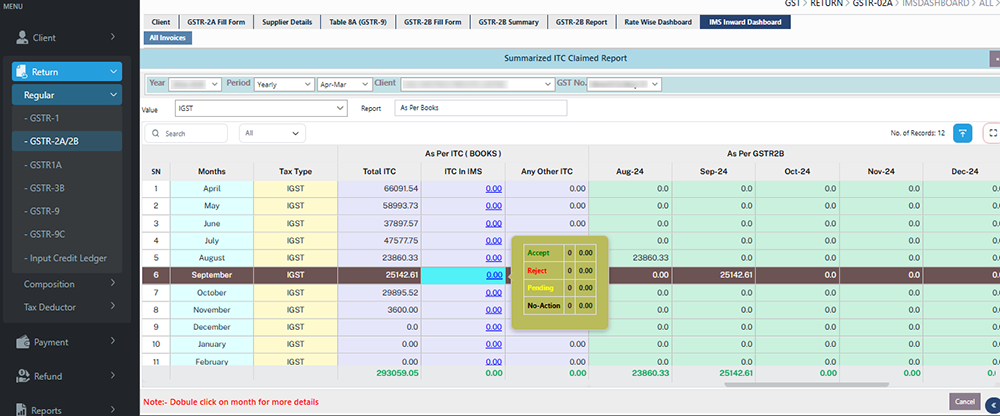The image size is (1000, 416).
Task: Collapse the Regular submenu in sidebar
Action: click(66, 95)
